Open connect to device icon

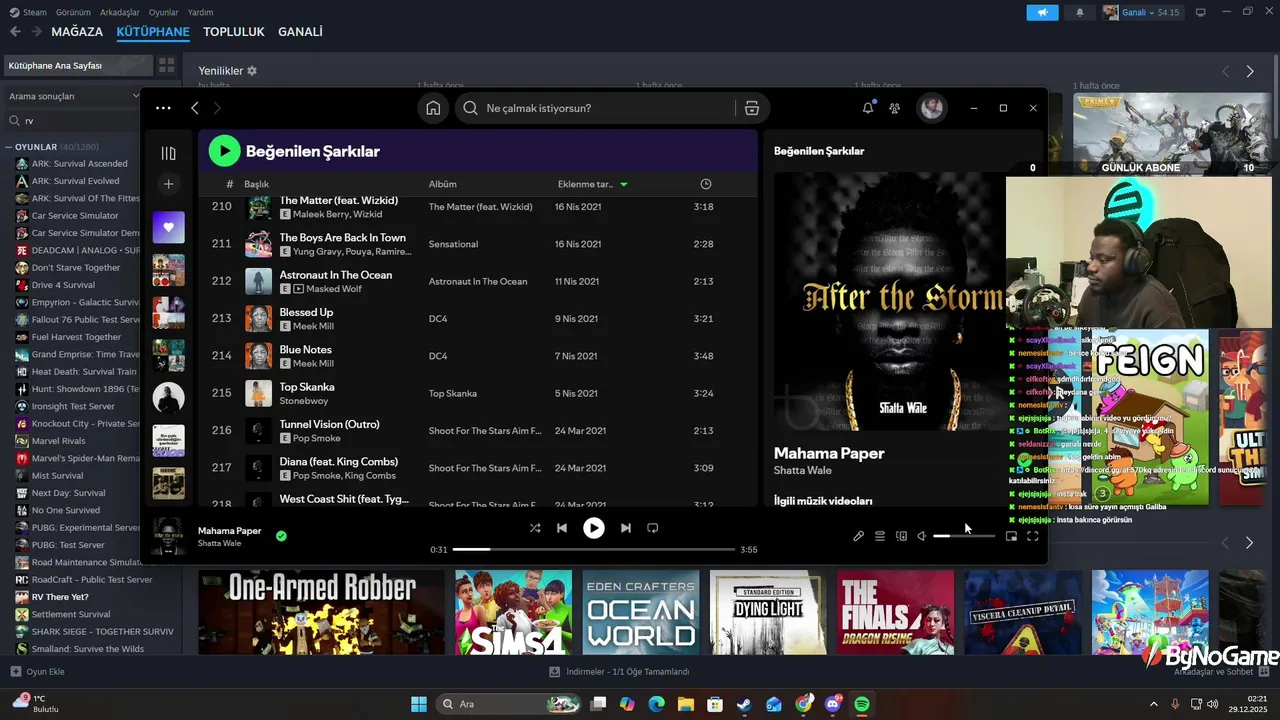point(901,536)
